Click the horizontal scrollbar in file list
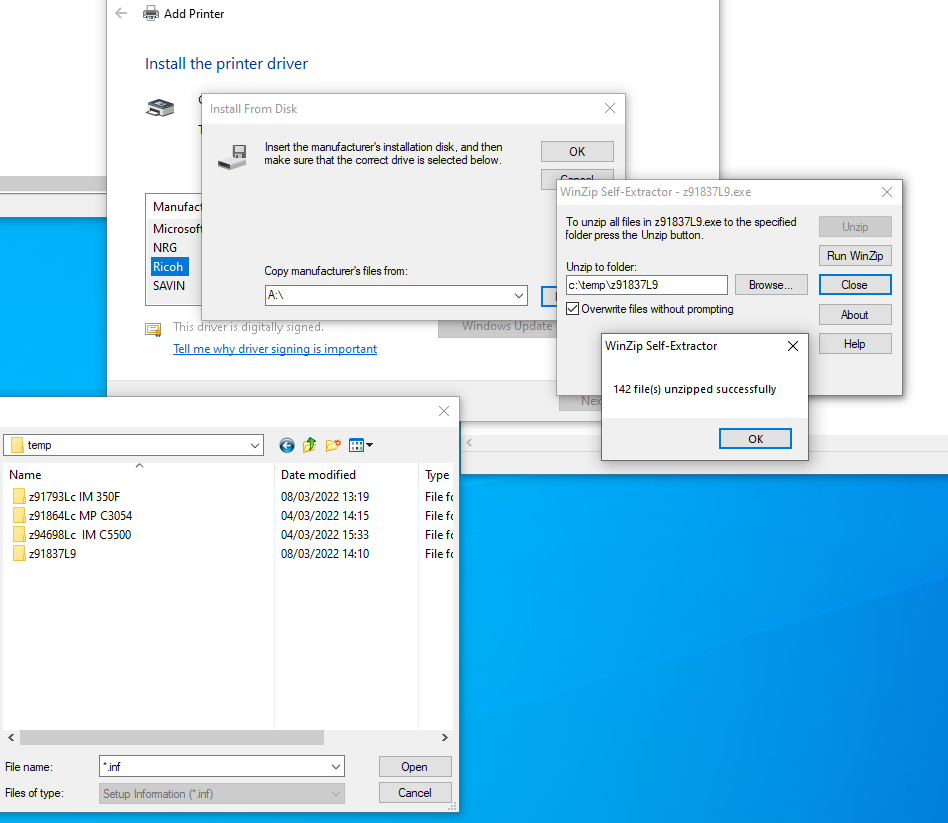Viewport: 948px width, 823px height. click(172, 737)
